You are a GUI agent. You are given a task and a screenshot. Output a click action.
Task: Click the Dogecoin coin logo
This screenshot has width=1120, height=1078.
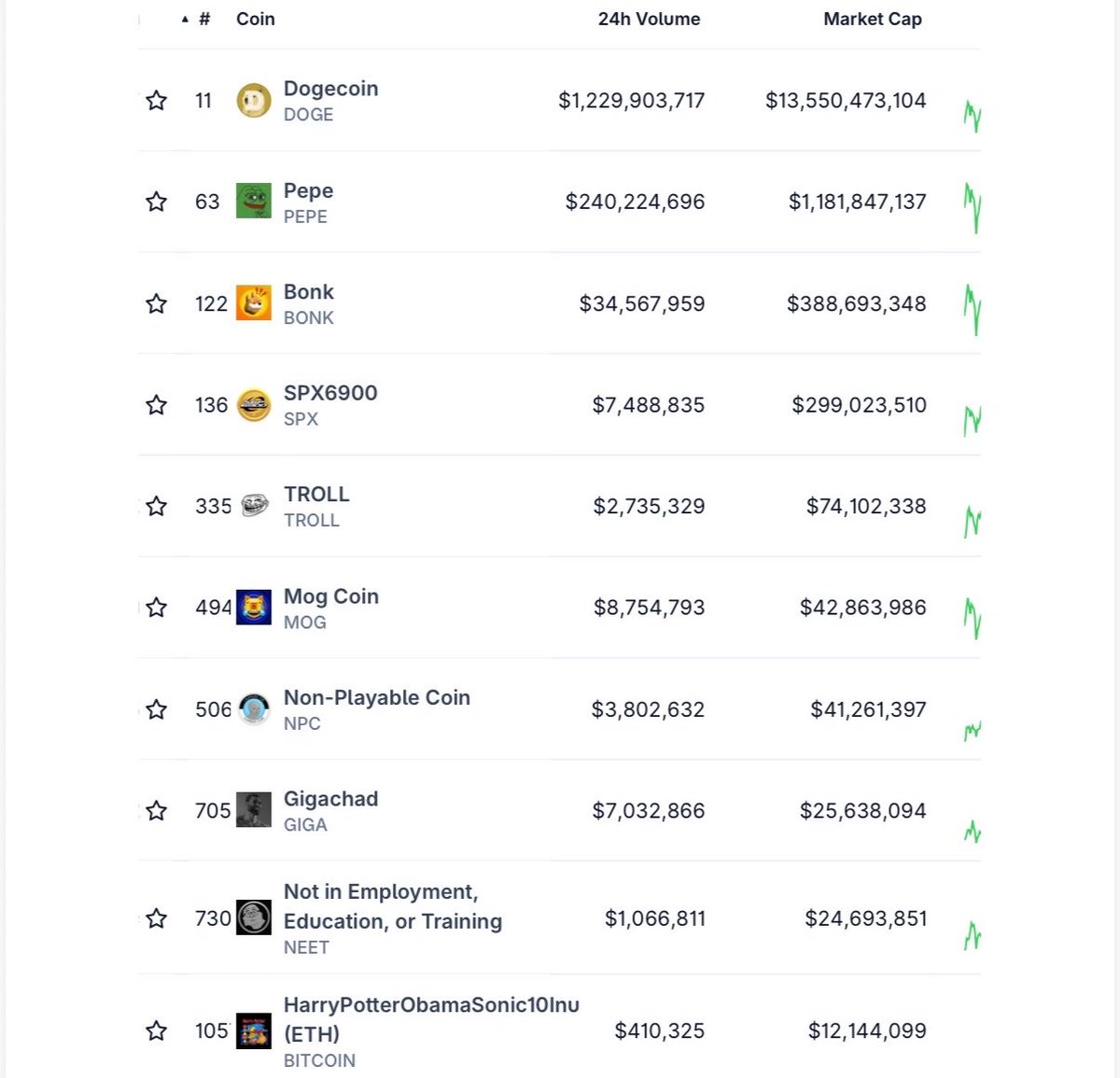(x=254, y=100)
